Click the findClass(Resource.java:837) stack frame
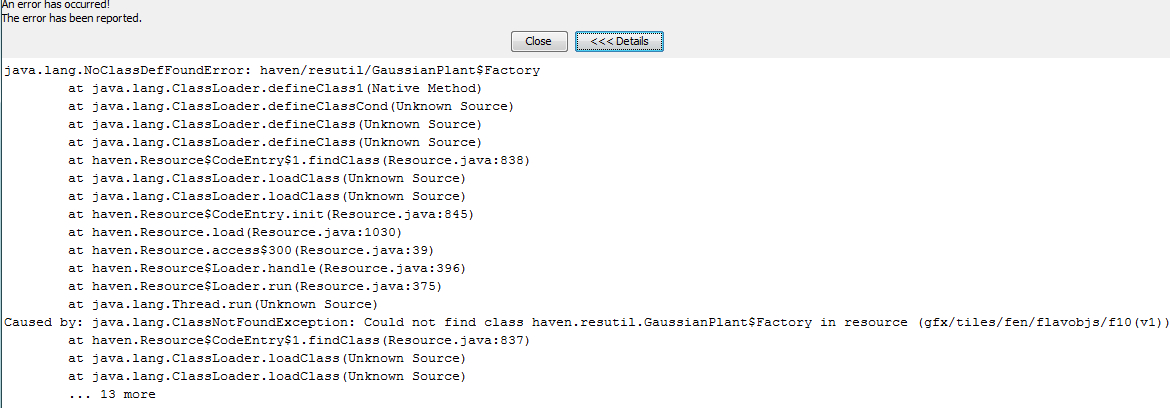 pos(298,341)
